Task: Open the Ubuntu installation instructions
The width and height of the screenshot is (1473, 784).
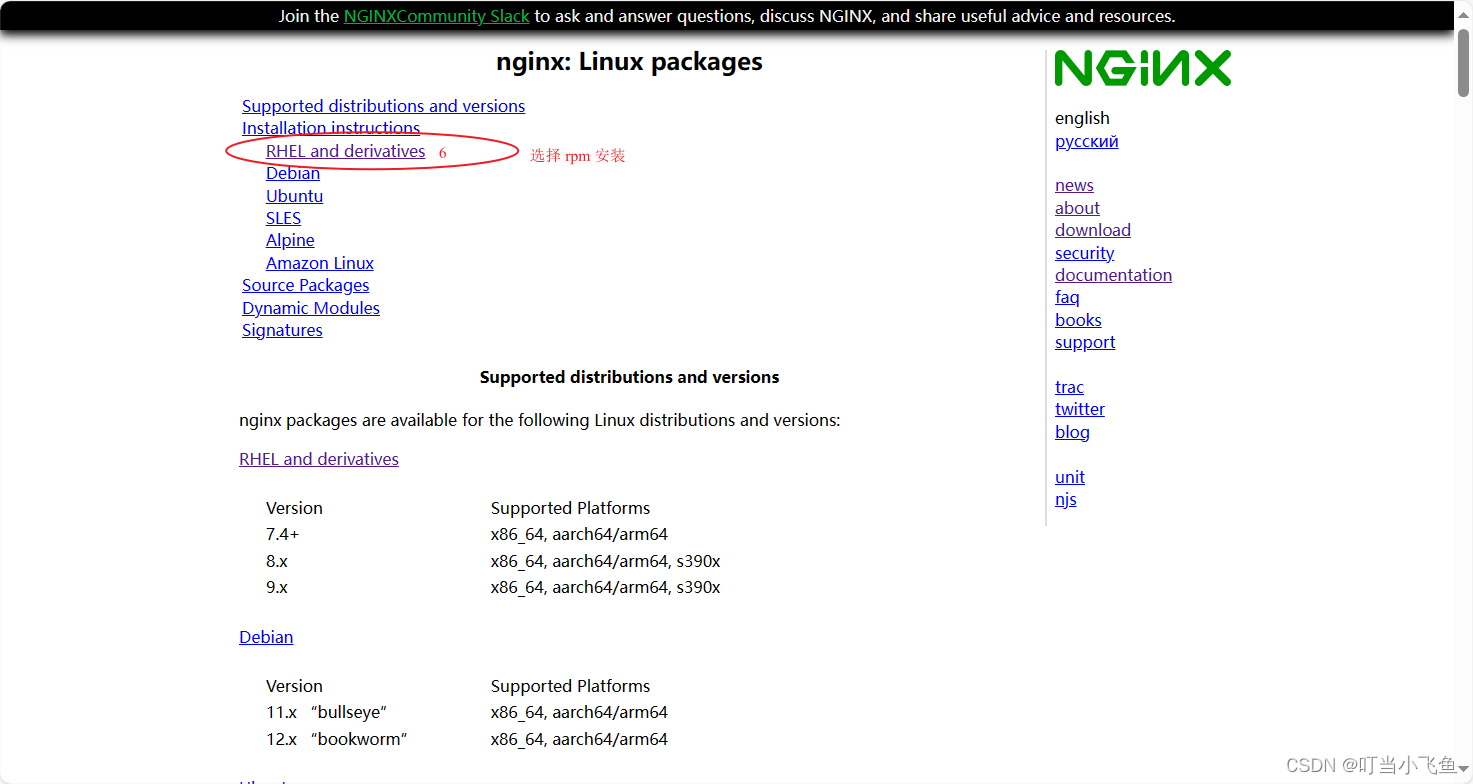Action: pyautogui.click(x=294, y=196)
